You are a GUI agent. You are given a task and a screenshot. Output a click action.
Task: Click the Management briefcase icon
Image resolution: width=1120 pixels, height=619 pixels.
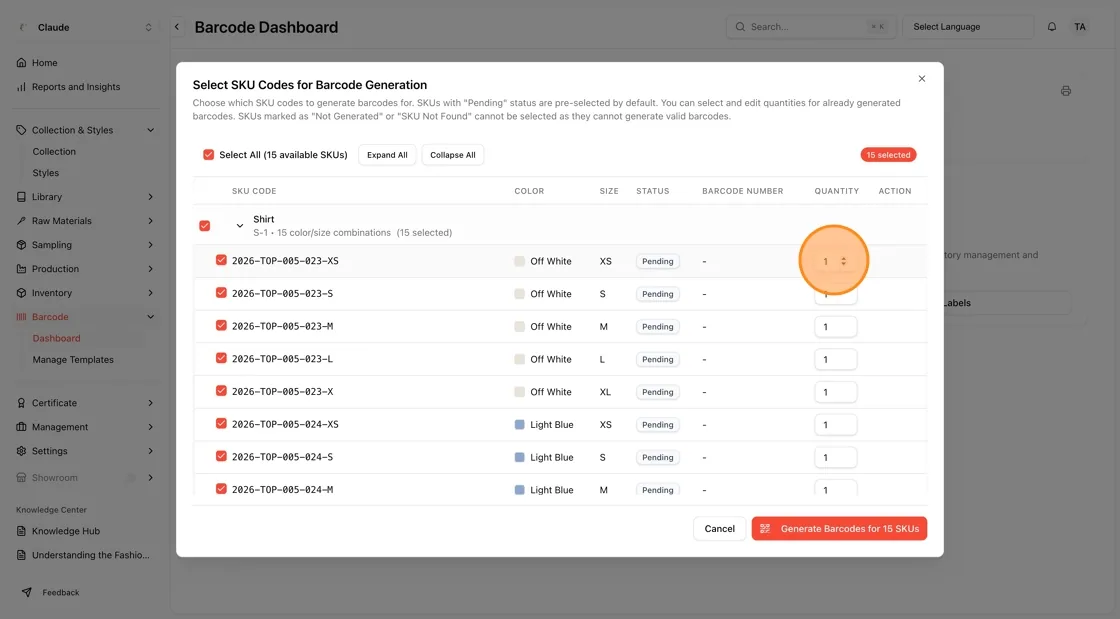tap(21, 427)
